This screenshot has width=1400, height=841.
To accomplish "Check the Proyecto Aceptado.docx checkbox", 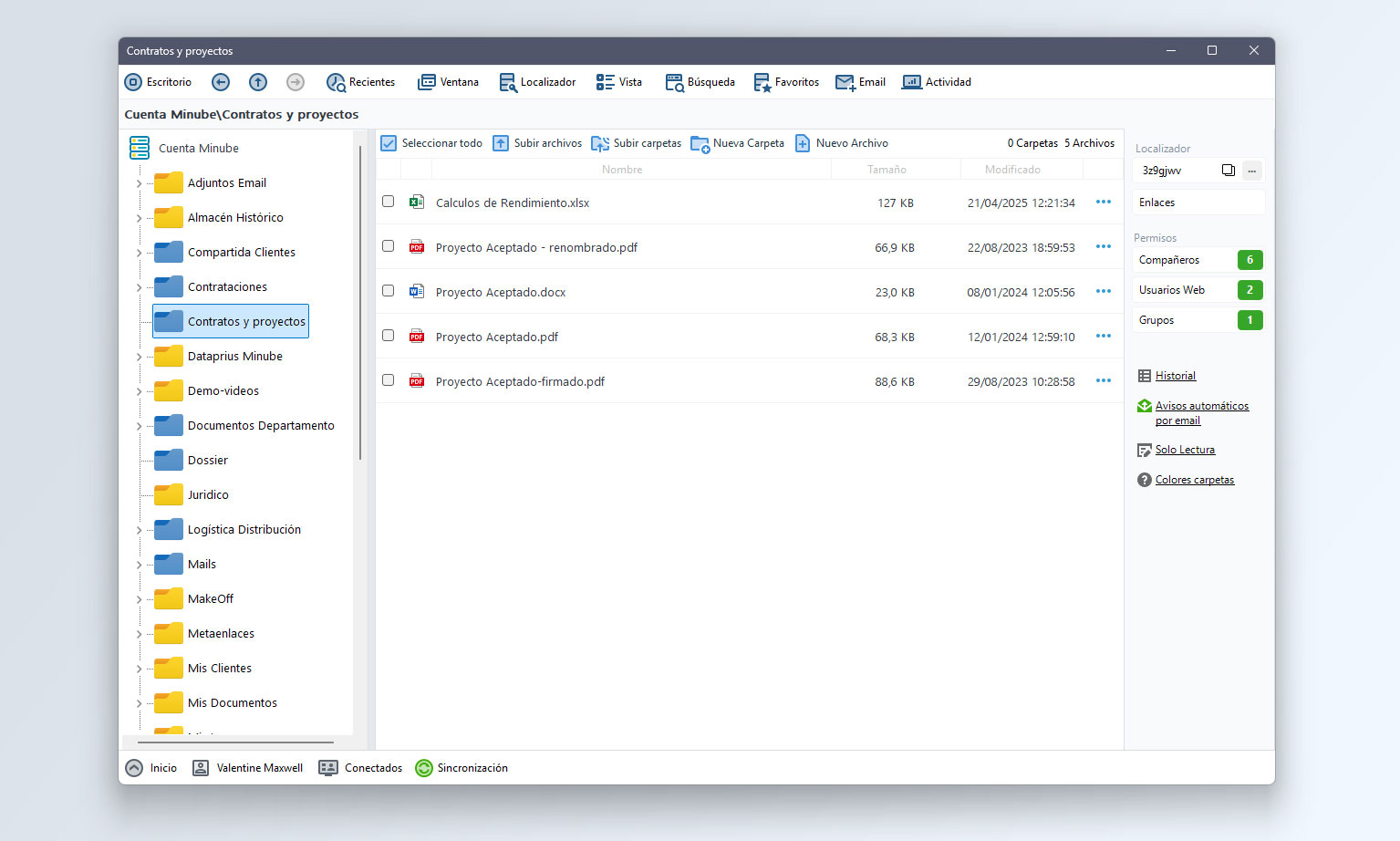I will pyautogui.click(x=389, y=291).
